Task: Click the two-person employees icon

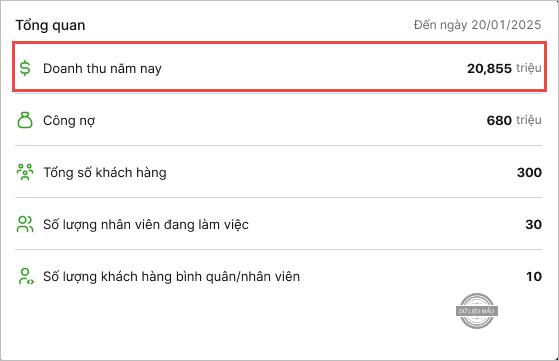Action: [25, 224]
